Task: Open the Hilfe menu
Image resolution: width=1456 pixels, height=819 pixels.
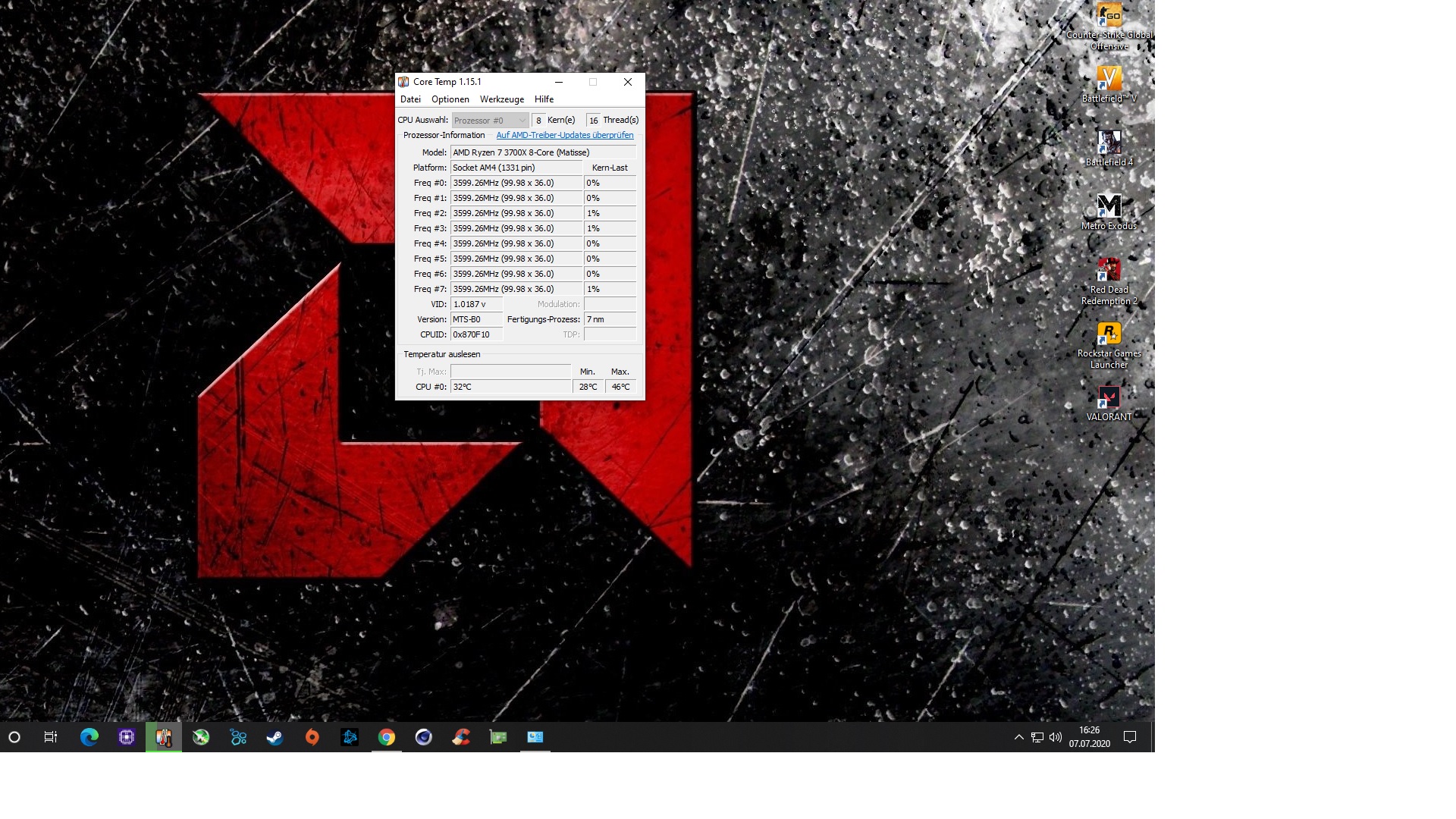Action: coord(544,99)
